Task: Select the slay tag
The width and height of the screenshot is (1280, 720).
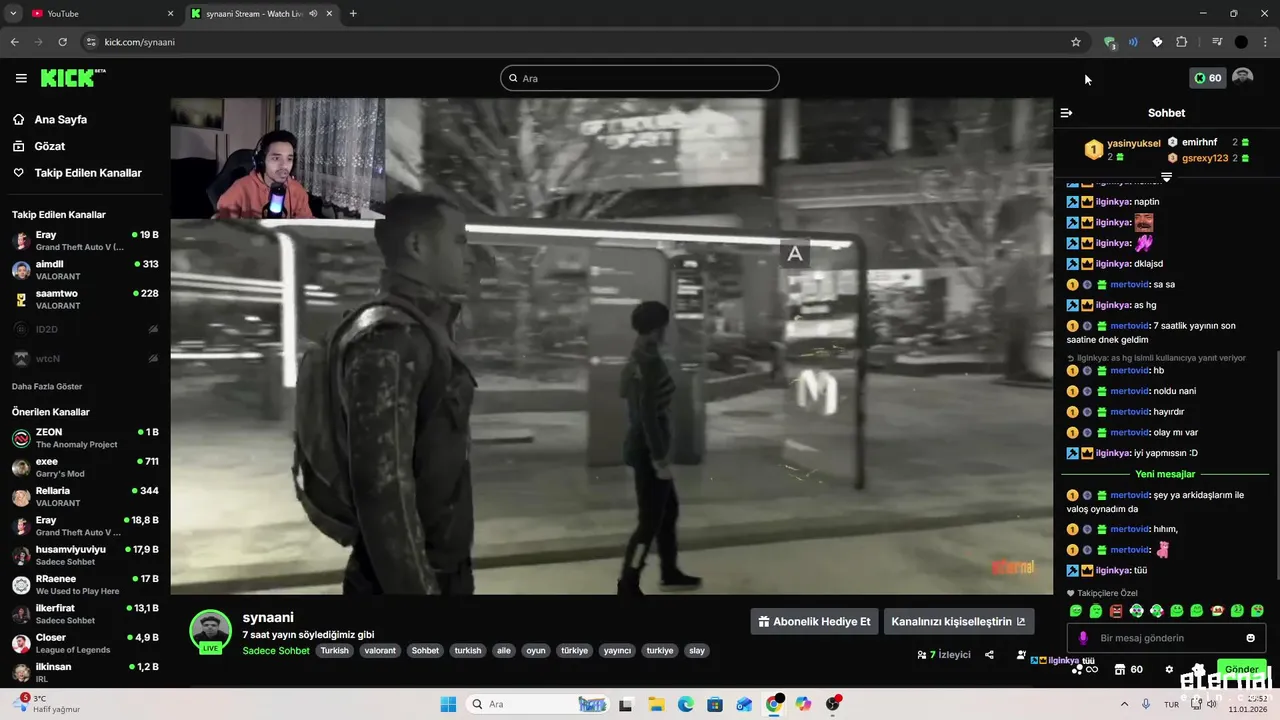Action: pyautogui.click(x=697, y=651)
